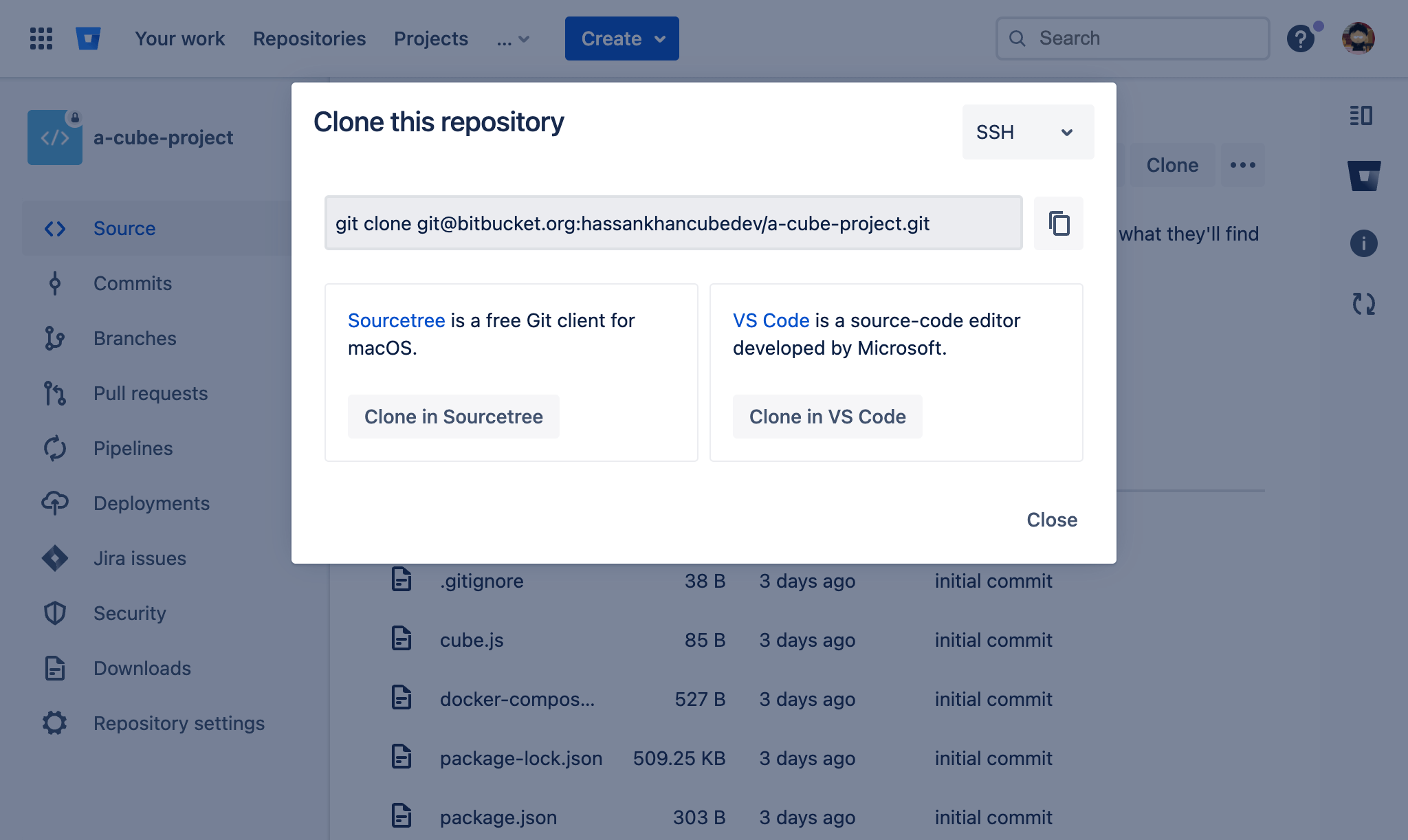
Task: Go to Pull requests in the sidebar
Action: [151, 393]
